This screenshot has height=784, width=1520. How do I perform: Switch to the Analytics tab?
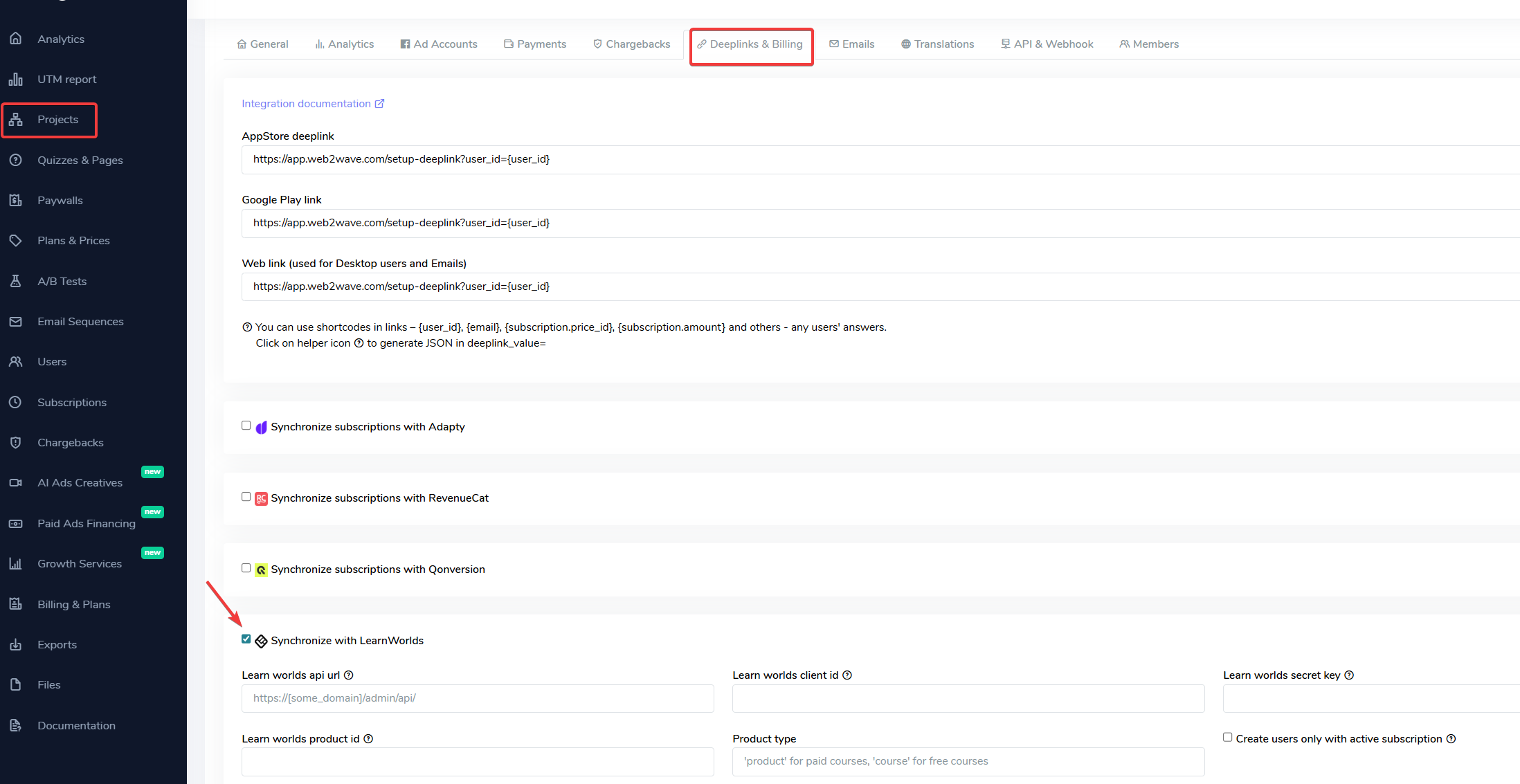(345, 44)
